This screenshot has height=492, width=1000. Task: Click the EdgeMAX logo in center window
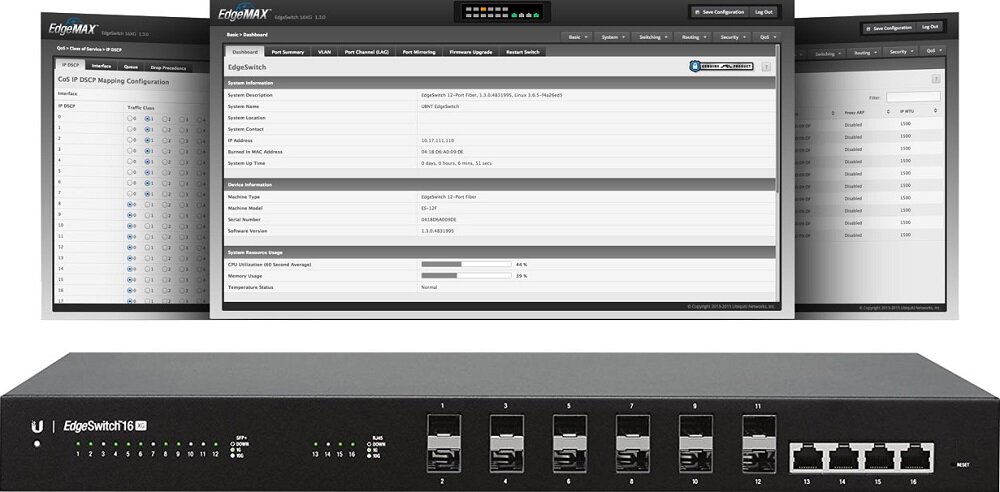point(244,13)
